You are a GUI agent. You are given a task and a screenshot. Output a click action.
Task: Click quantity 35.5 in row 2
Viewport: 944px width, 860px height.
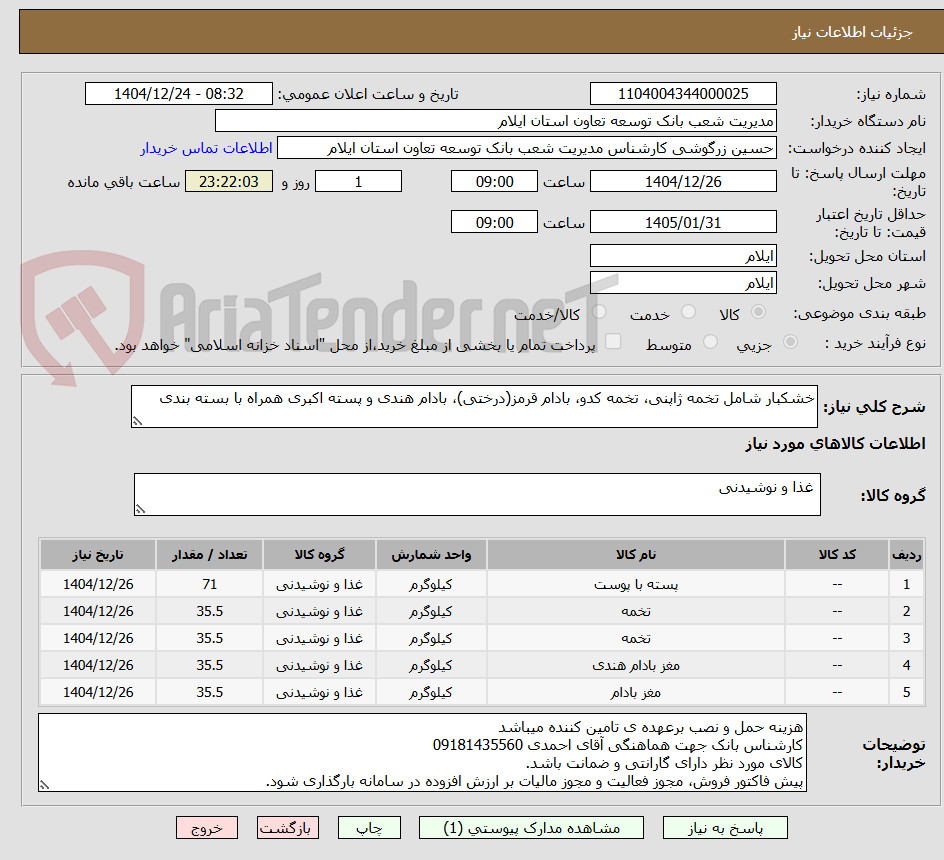(210, 612)
